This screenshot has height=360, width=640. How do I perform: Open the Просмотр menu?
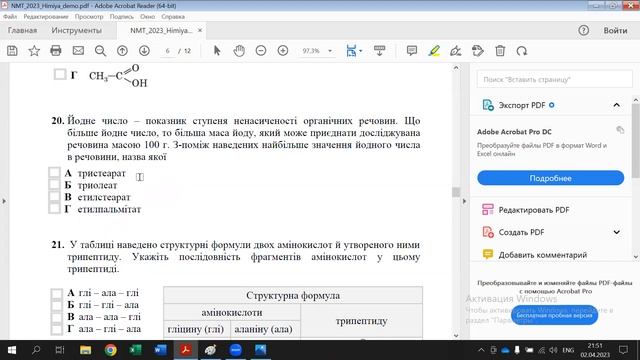[89, 17]
